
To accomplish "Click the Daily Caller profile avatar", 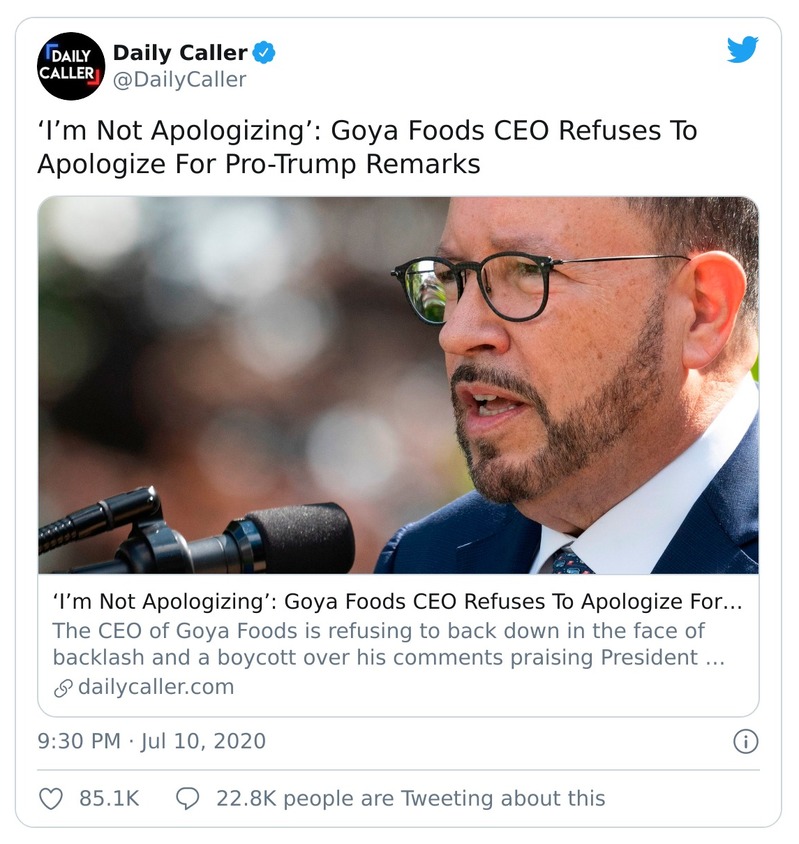I will [x=71, y=66].
